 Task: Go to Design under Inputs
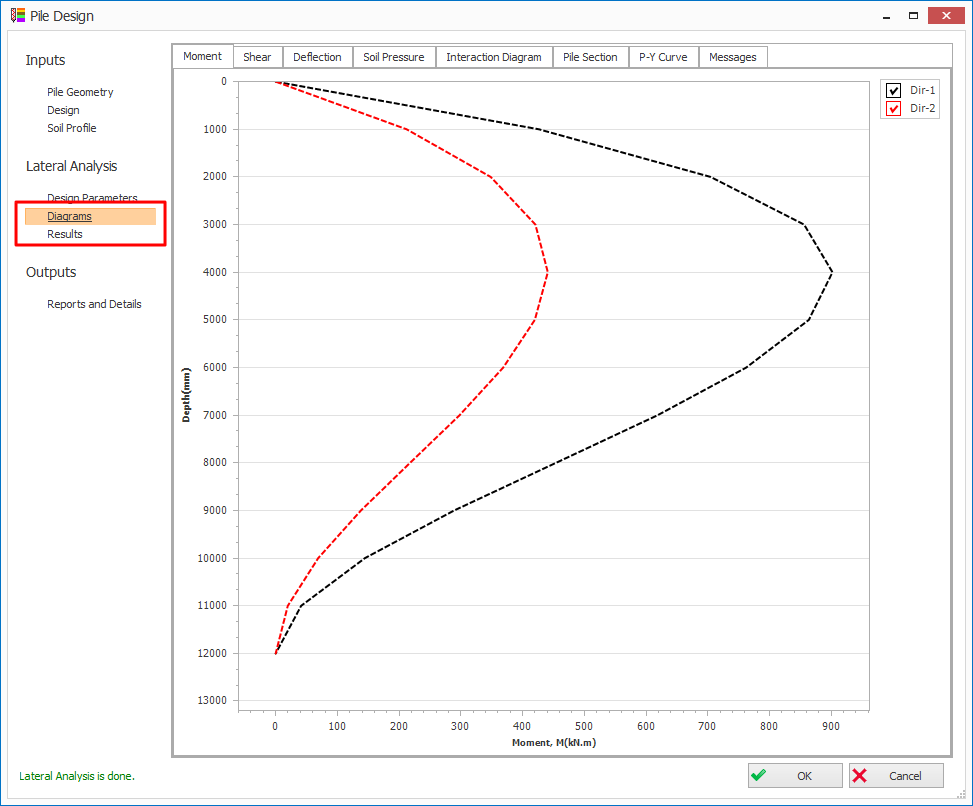tap(63, 110)
